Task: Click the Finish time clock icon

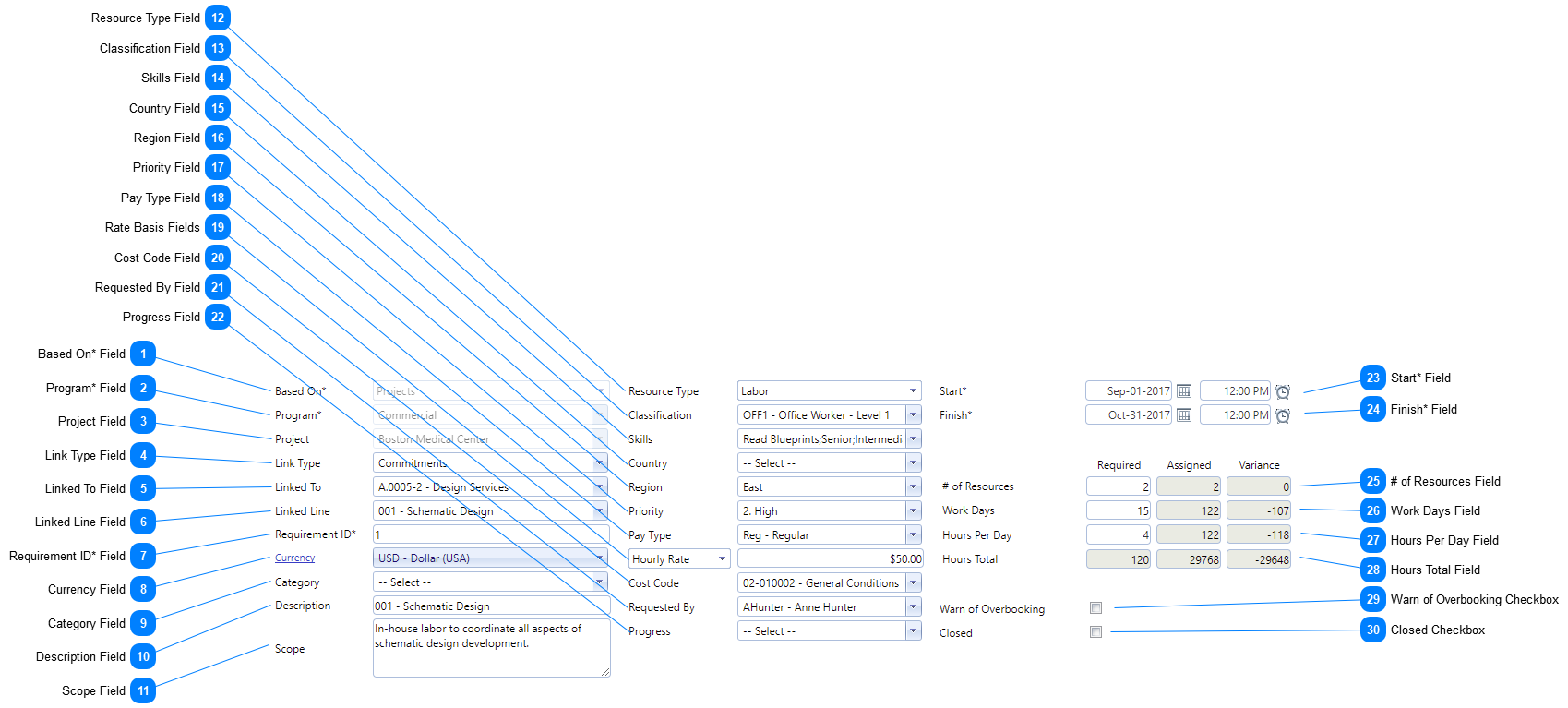Action: [1283, 415]
